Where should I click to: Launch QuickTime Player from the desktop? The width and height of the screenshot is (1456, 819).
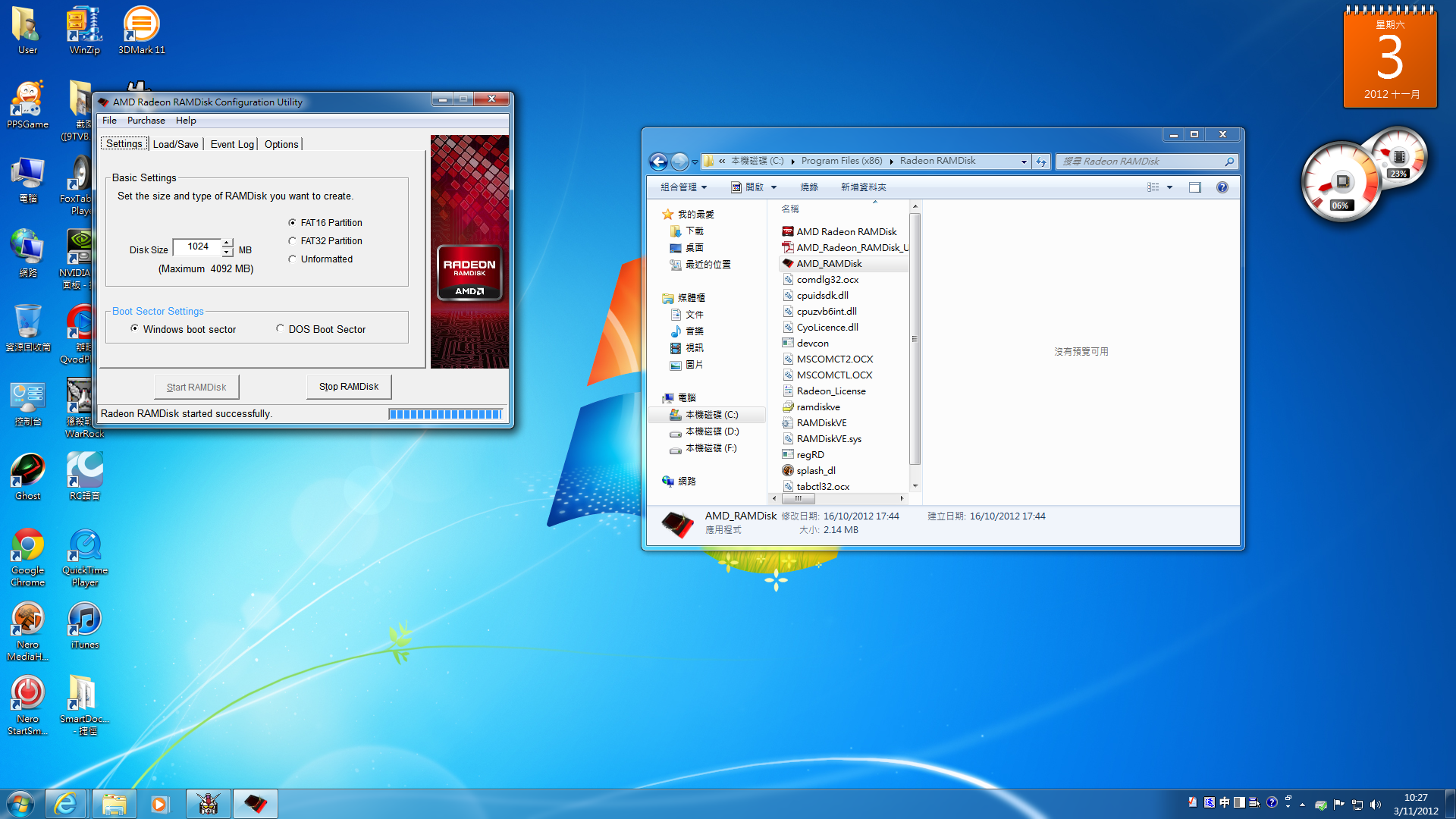pos(85,557)
